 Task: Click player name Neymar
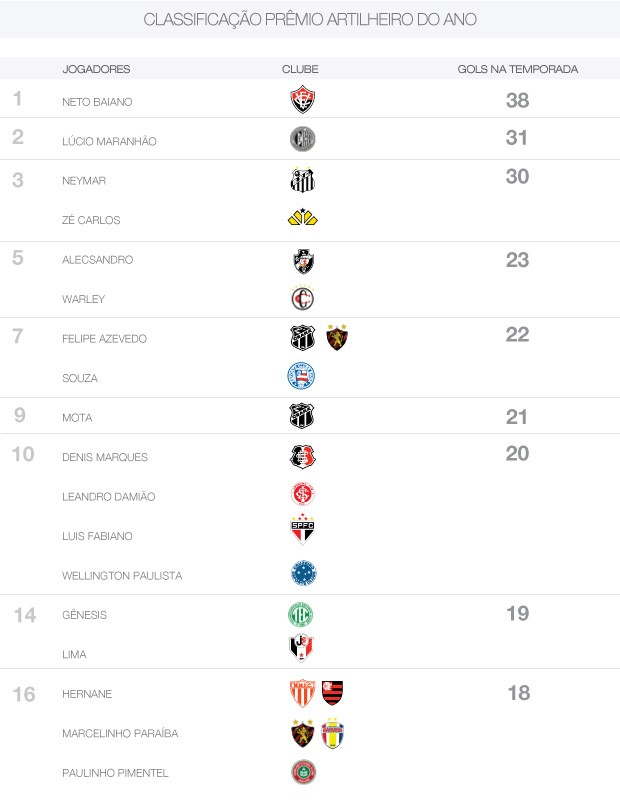tap(84, 181)
